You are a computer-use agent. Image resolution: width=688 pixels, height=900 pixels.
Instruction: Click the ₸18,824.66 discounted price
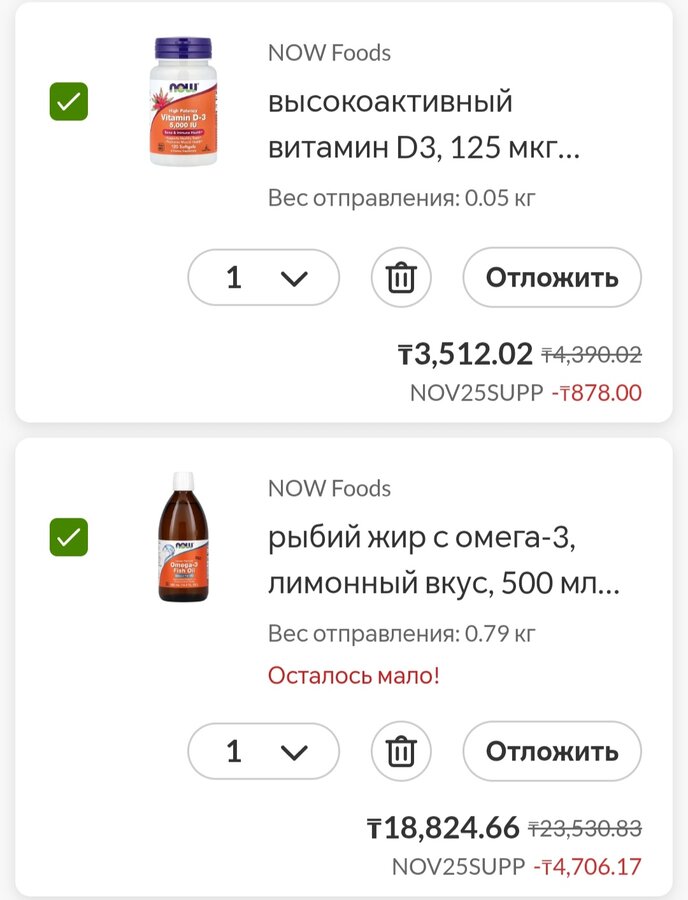(x=443, y=828)
